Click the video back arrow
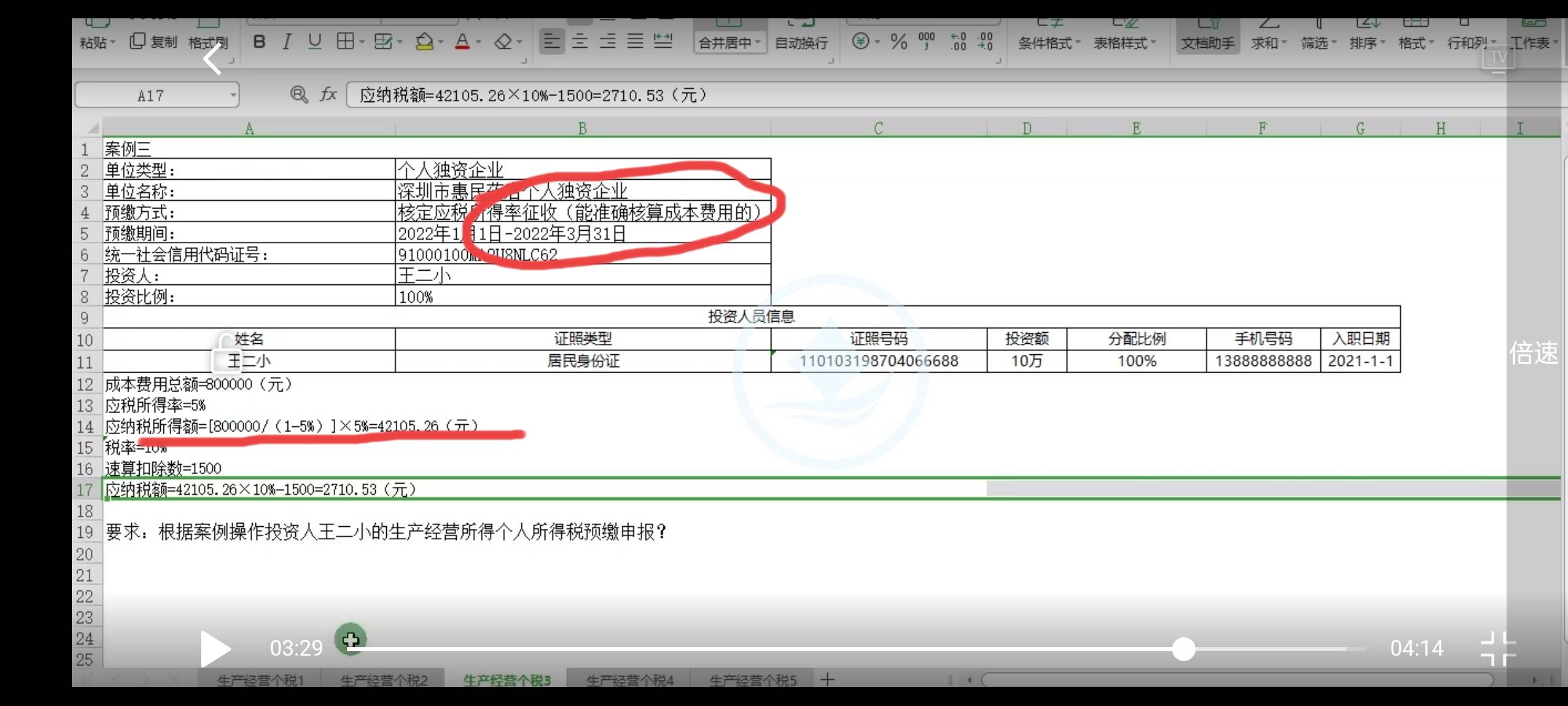The height and width of the screenshot is (706, 1568). click(213, 59)
